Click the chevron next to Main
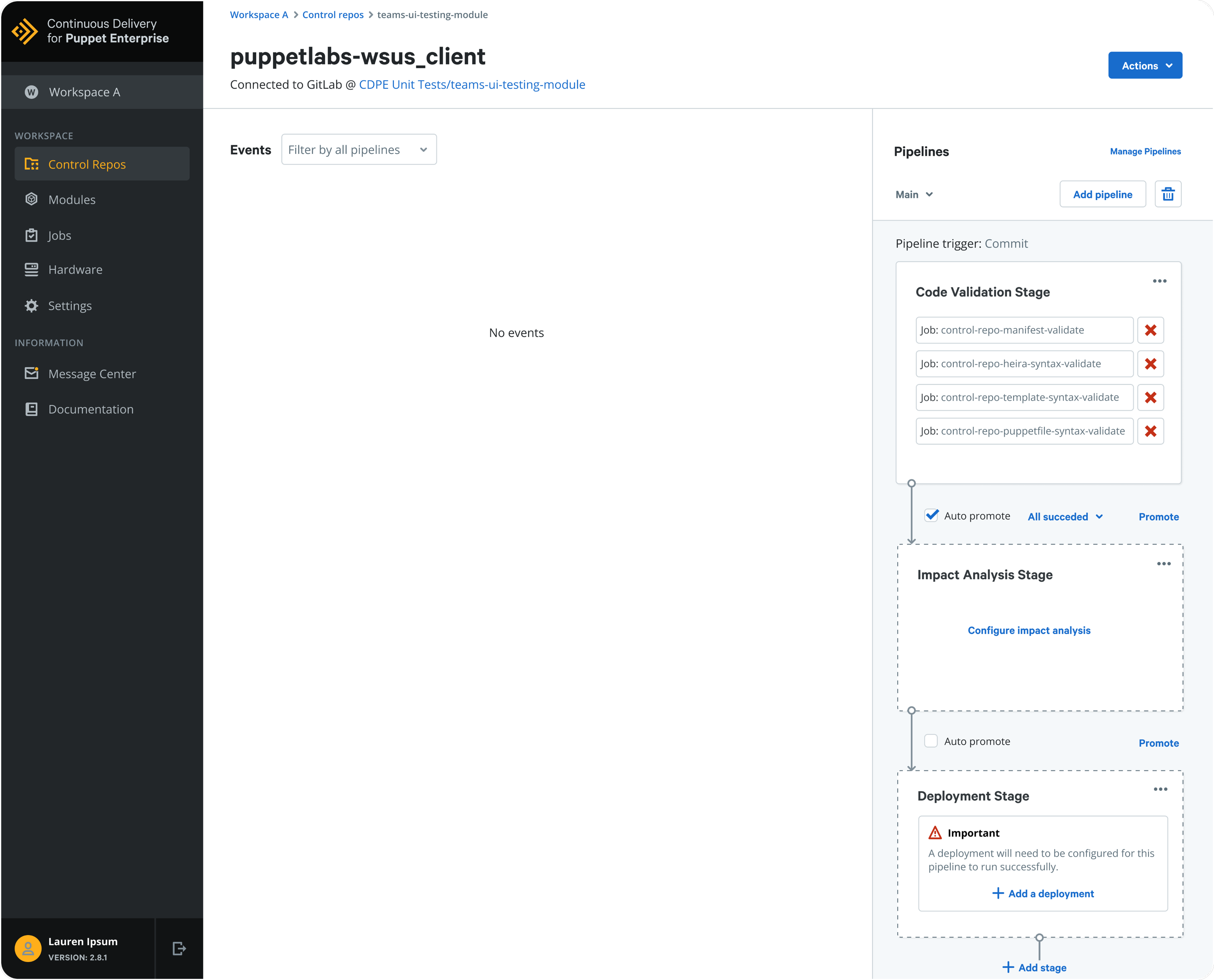 [x=929, y=194]
